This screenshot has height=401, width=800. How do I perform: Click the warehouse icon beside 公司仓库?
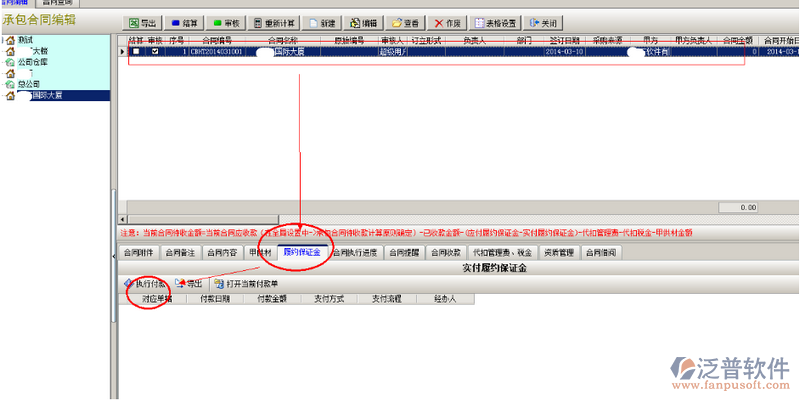point(10,62)
